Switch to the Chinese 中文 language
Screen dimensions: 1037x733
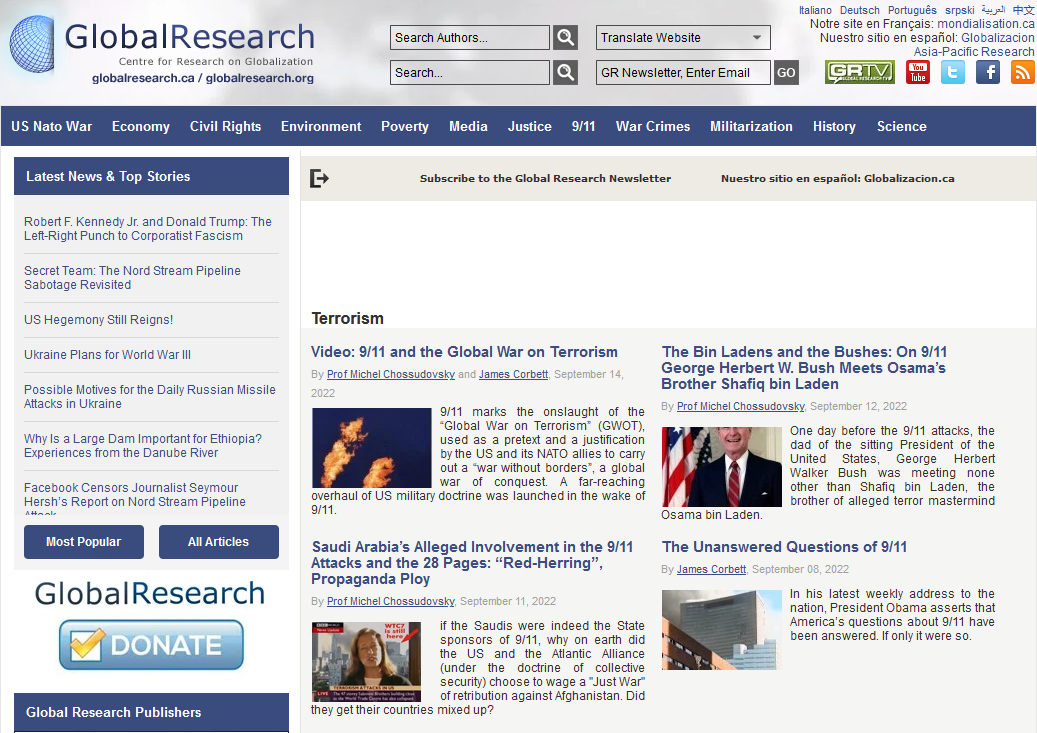pos(1023,10)
